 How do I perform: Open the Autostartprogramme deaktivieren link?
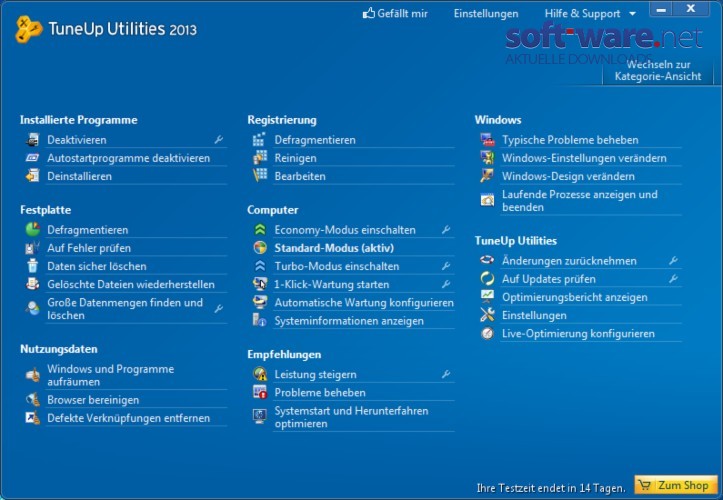(x=129, y=158)
